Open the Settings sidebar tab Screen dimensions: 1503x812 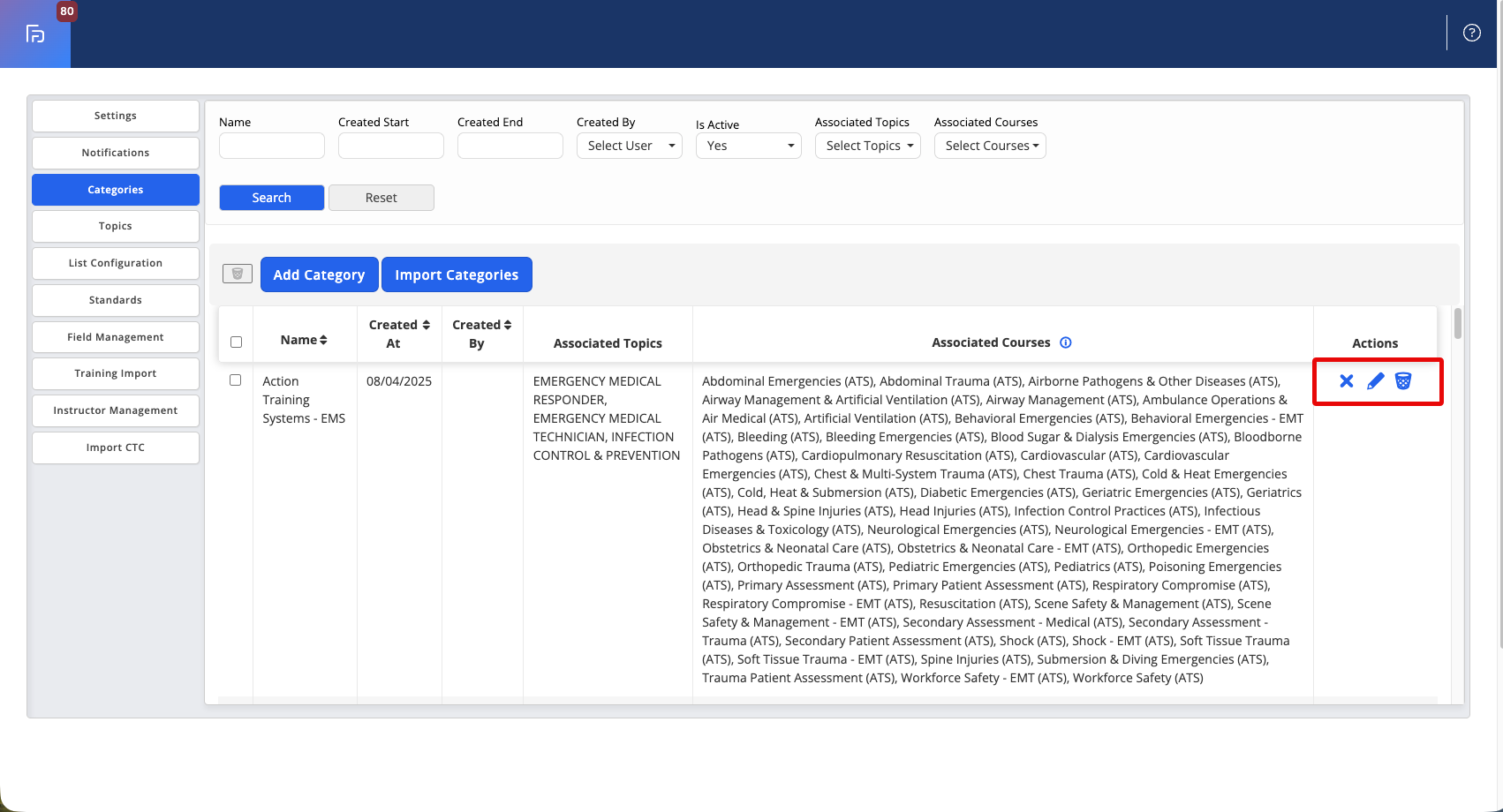click(116, 116)
